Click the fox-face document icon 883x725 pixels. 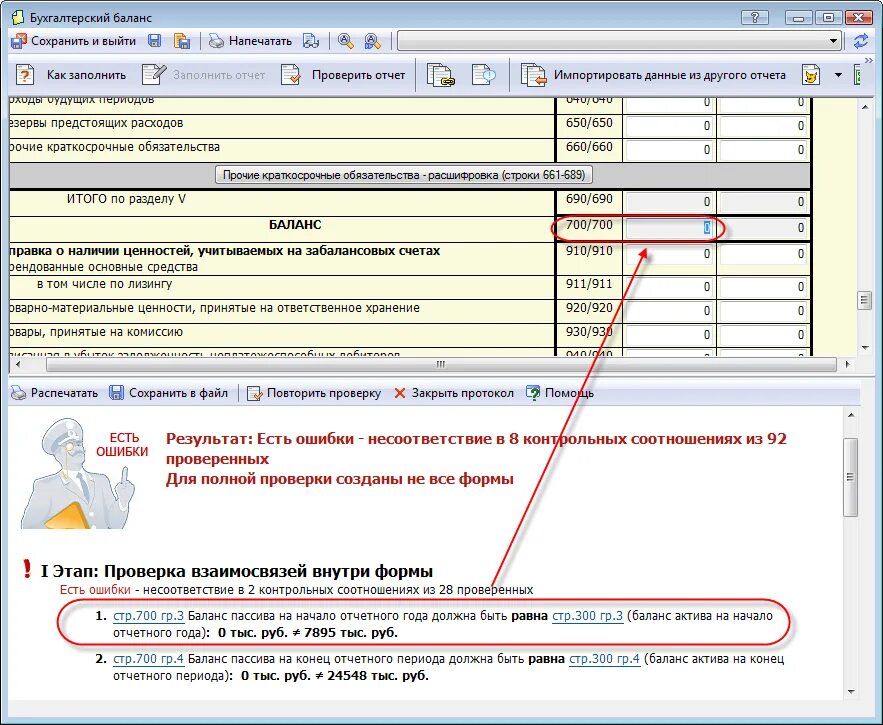click(811, 75)
